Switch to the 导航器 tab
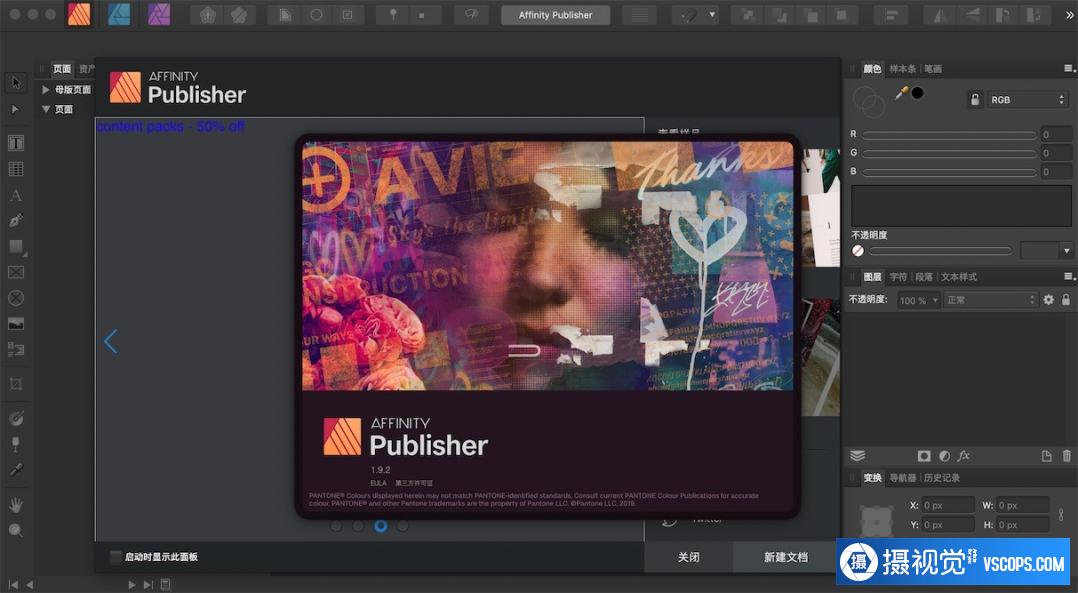The height and width of the screenshot is (593, 1078). 903,478
